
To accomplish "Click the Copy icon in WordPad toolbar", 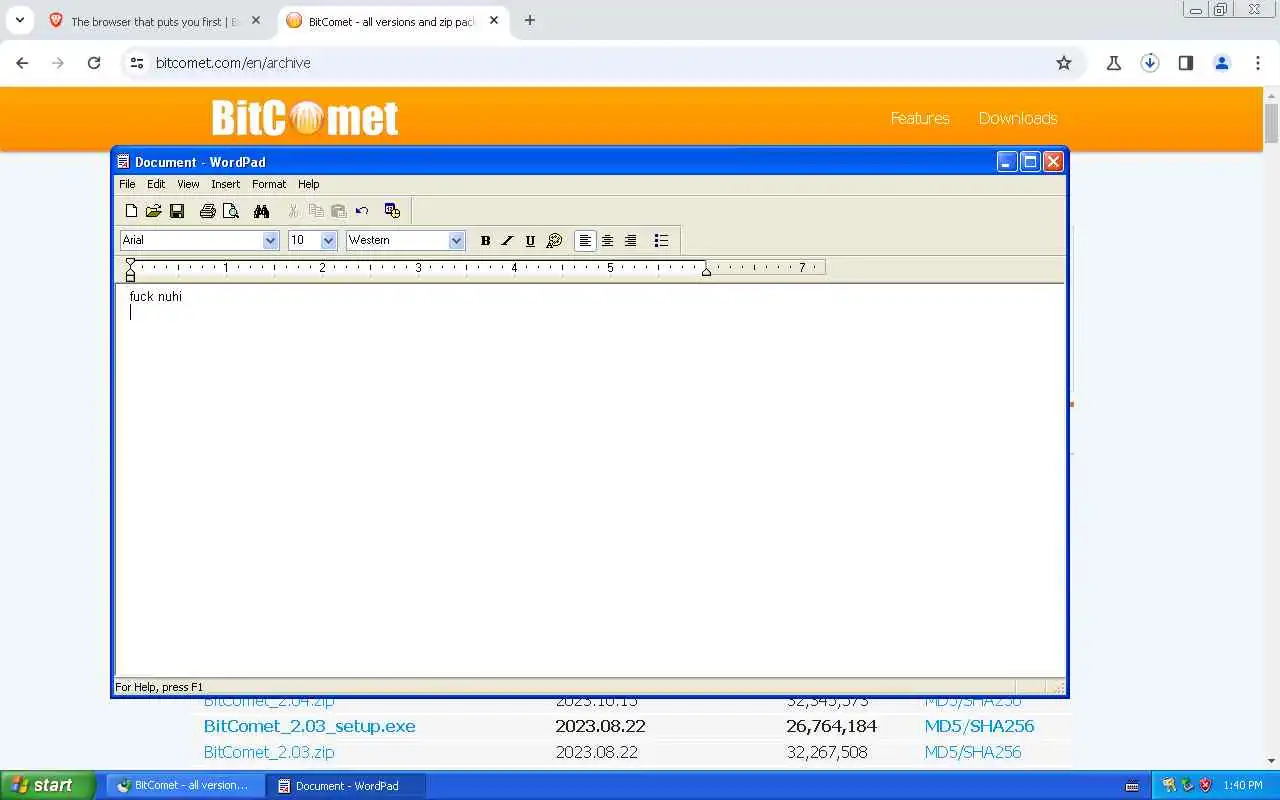I will (316, 211).
